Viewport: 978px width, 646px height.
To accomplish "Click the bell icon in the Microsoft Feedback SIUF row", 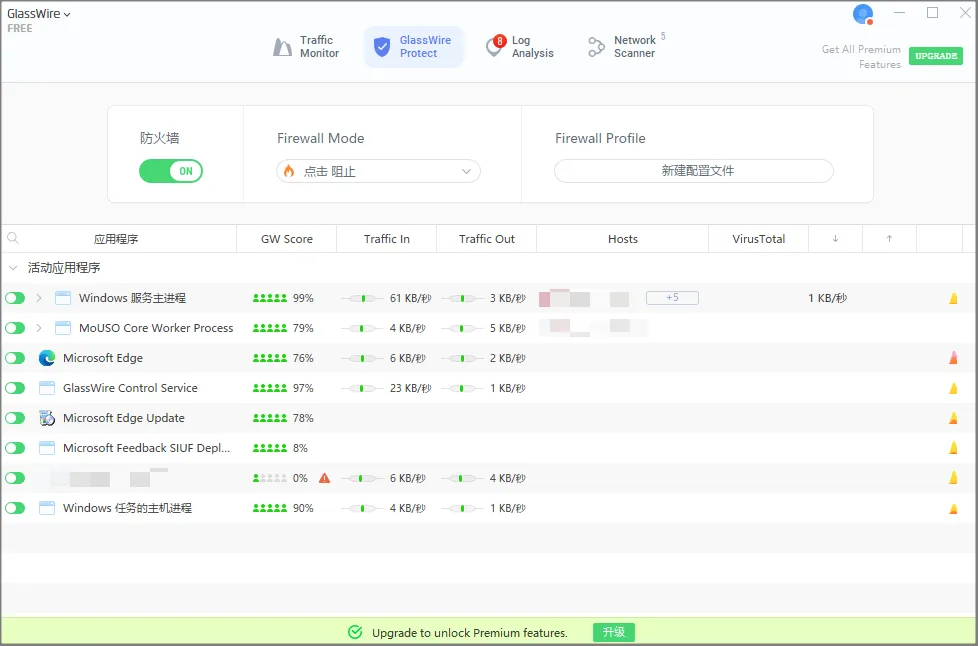I will tap(953, 448).
